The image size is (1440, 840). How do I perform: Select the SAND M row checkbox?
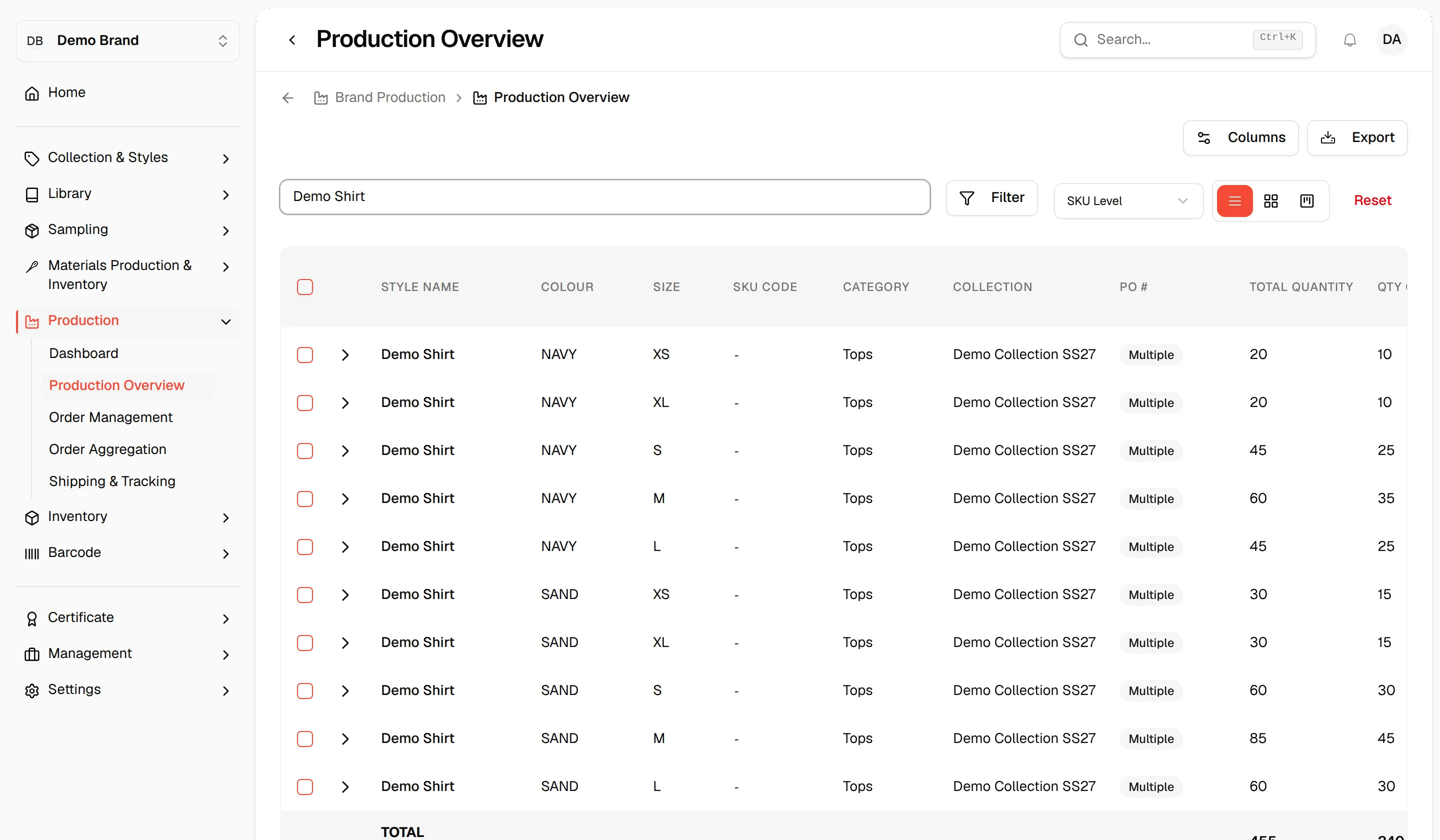coord(304,739)
